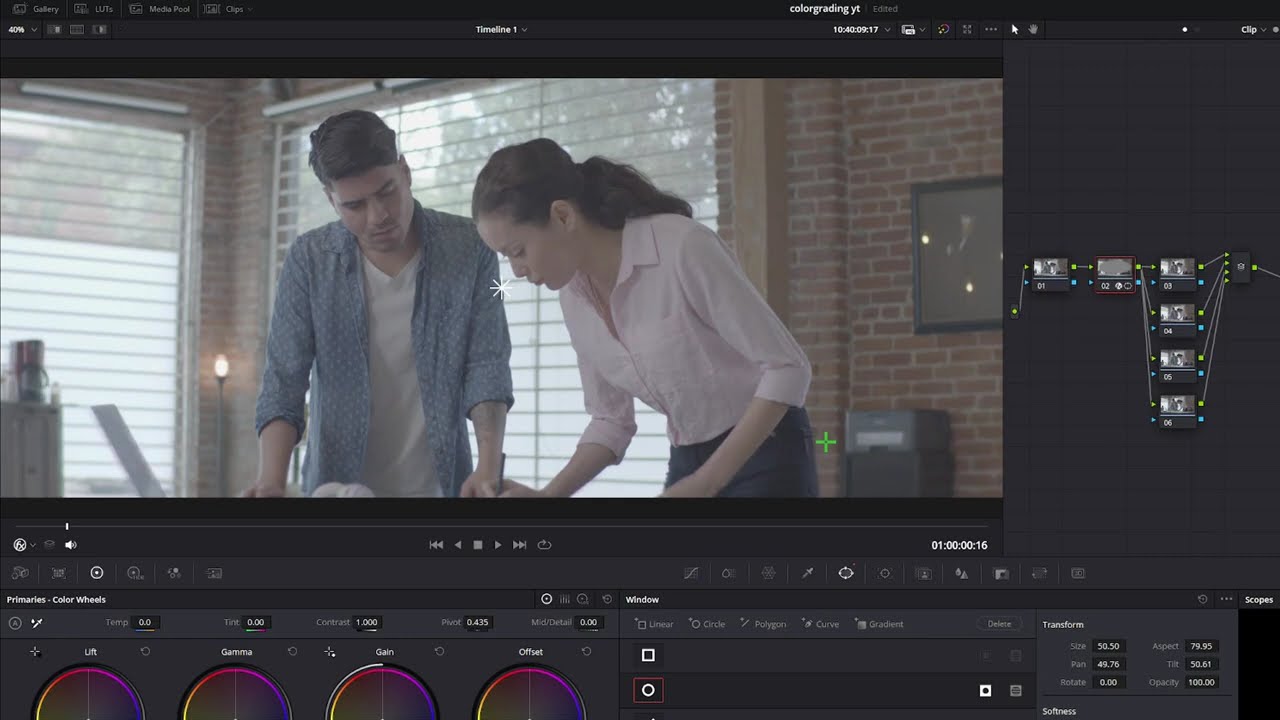The image size is (1280, 720).
Task: Select the white point picker for Gain
Action: pyautogui.click(x=330, y=652)
